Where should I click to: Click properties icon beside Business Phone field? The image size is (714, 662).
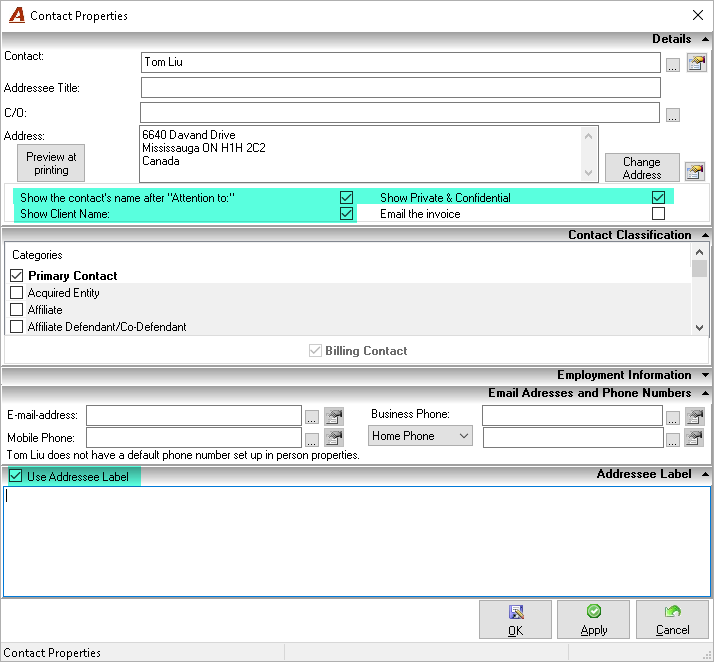pyautogui.click(x=695, y=416)
